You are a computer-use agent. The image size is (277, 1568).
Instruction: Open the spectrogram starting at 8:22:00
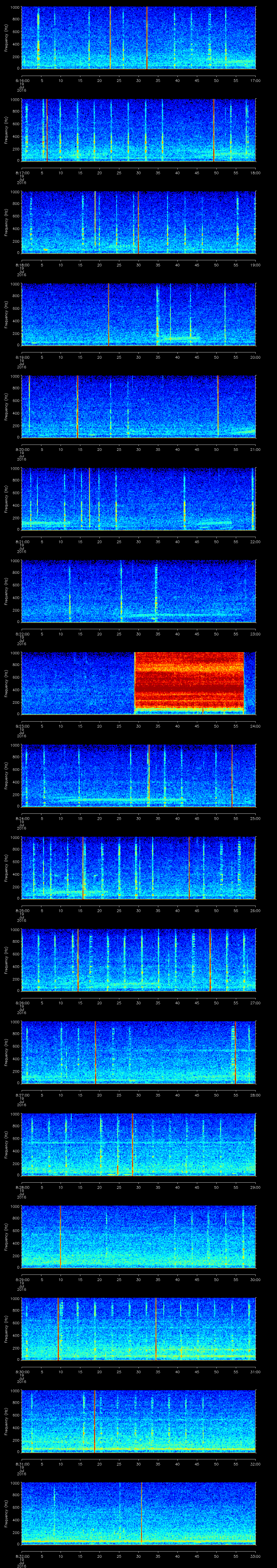pos(139,591)
